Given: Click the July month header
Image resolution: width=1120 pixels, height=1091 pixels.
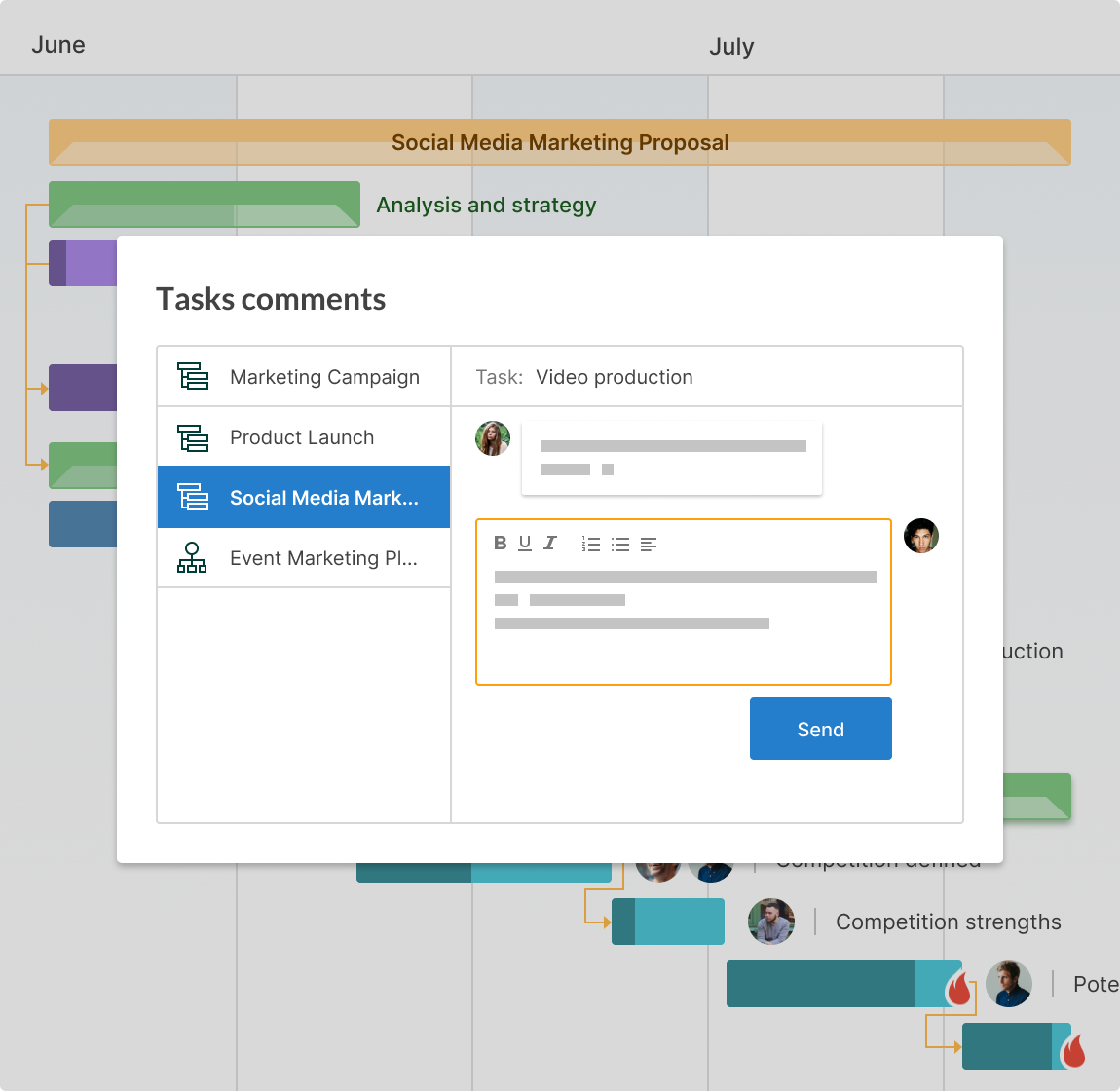Looking at the screenshot, I should tap(731, 47).
